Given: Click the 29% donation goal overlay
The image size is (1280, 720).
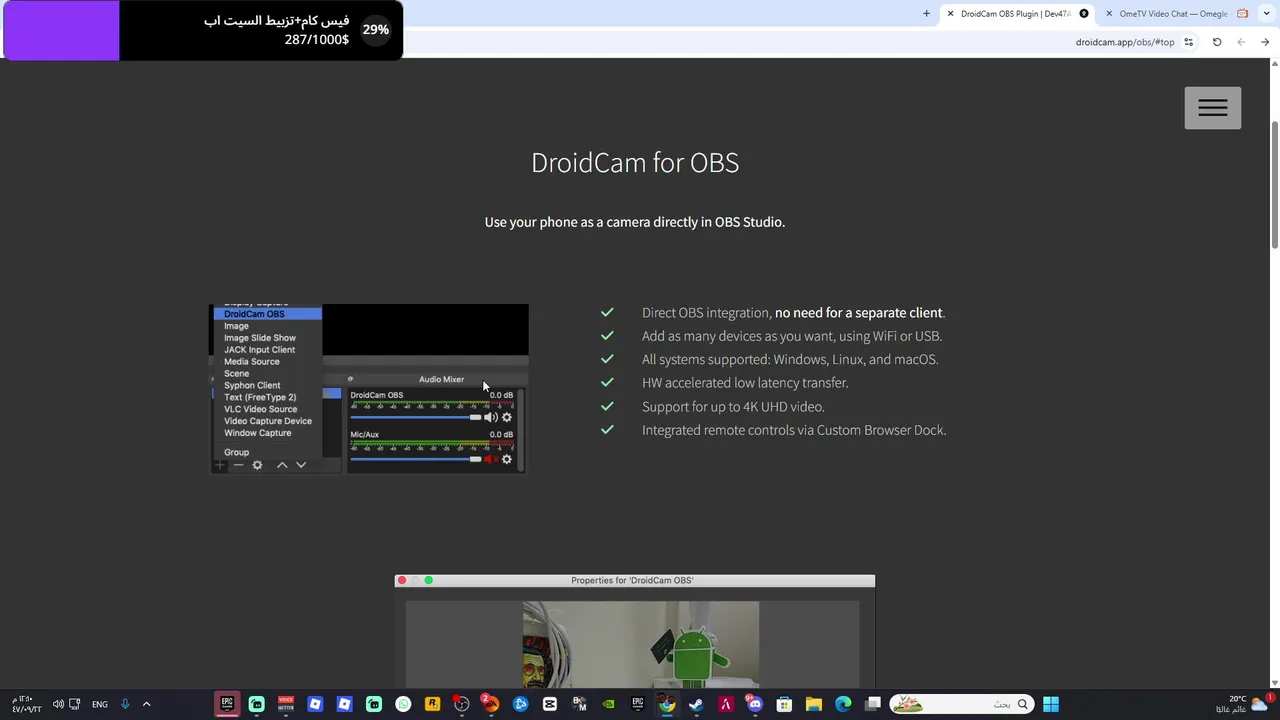Looking at the screenshot, I should pos(203,30).
